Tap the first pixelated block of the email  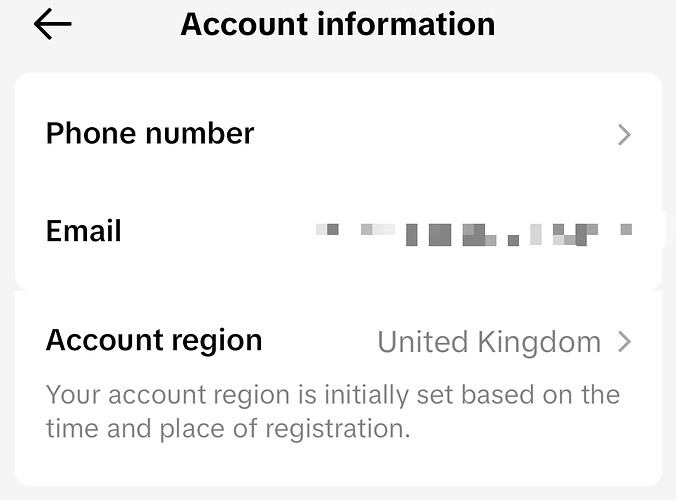327,230
